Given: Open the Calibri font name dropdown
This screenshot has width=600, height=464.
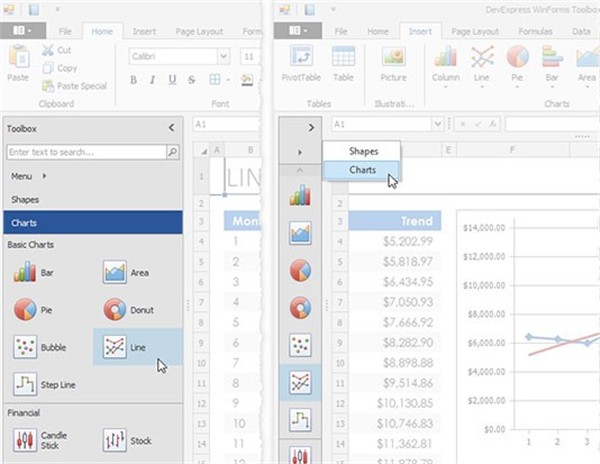Looking at the screenshot, I should coord(223,57).
